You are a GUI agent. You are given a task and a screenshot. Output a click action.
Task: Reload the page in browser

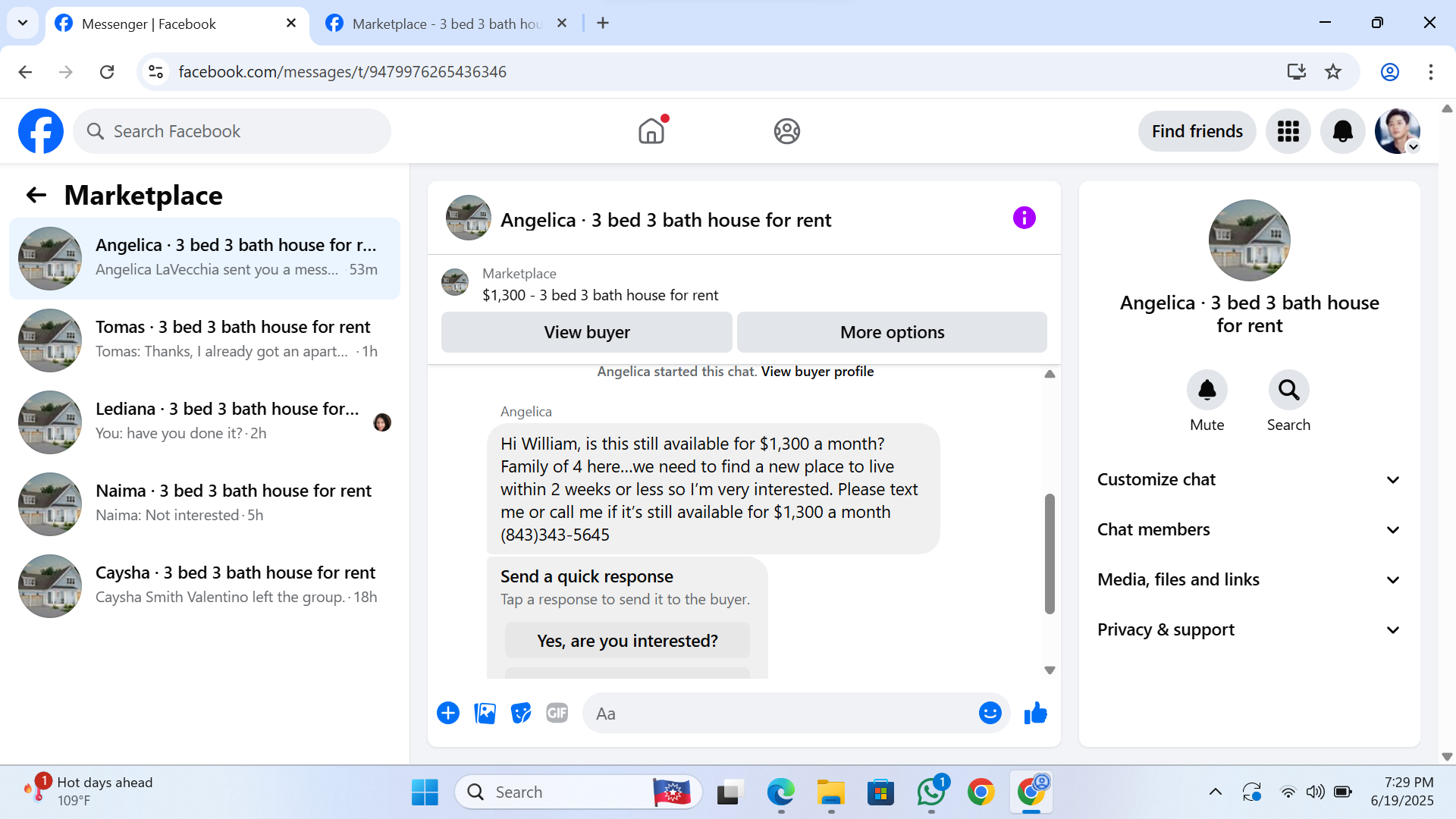(107, 72)
